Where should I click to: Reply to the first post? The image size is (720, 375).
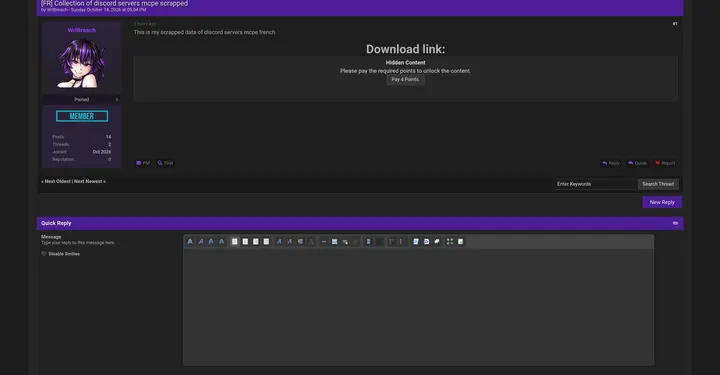pyautogui.click(x=611, y=163)
